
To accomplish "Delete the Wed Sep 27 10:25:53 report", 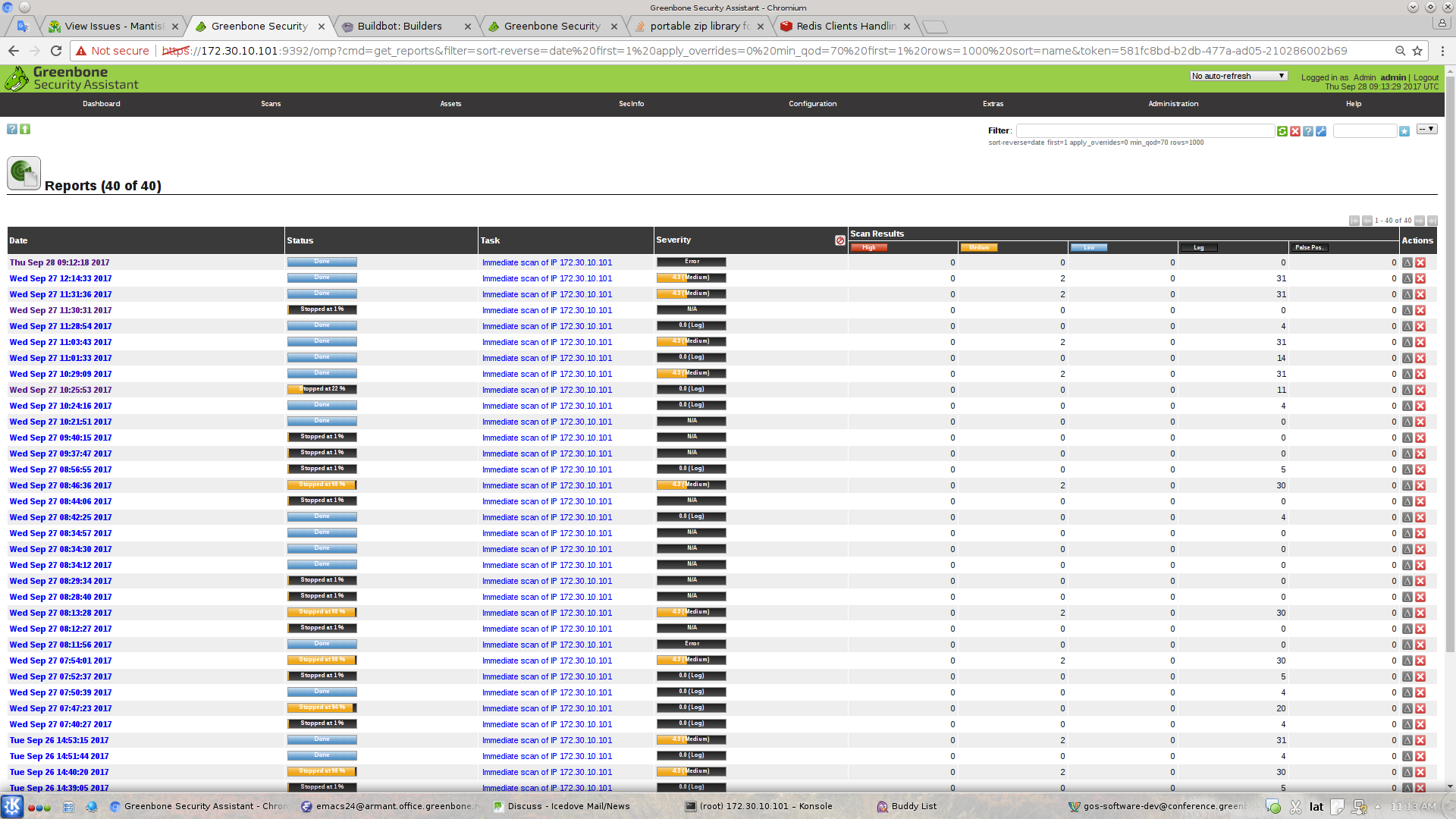I will click(x=1420, y=390).
